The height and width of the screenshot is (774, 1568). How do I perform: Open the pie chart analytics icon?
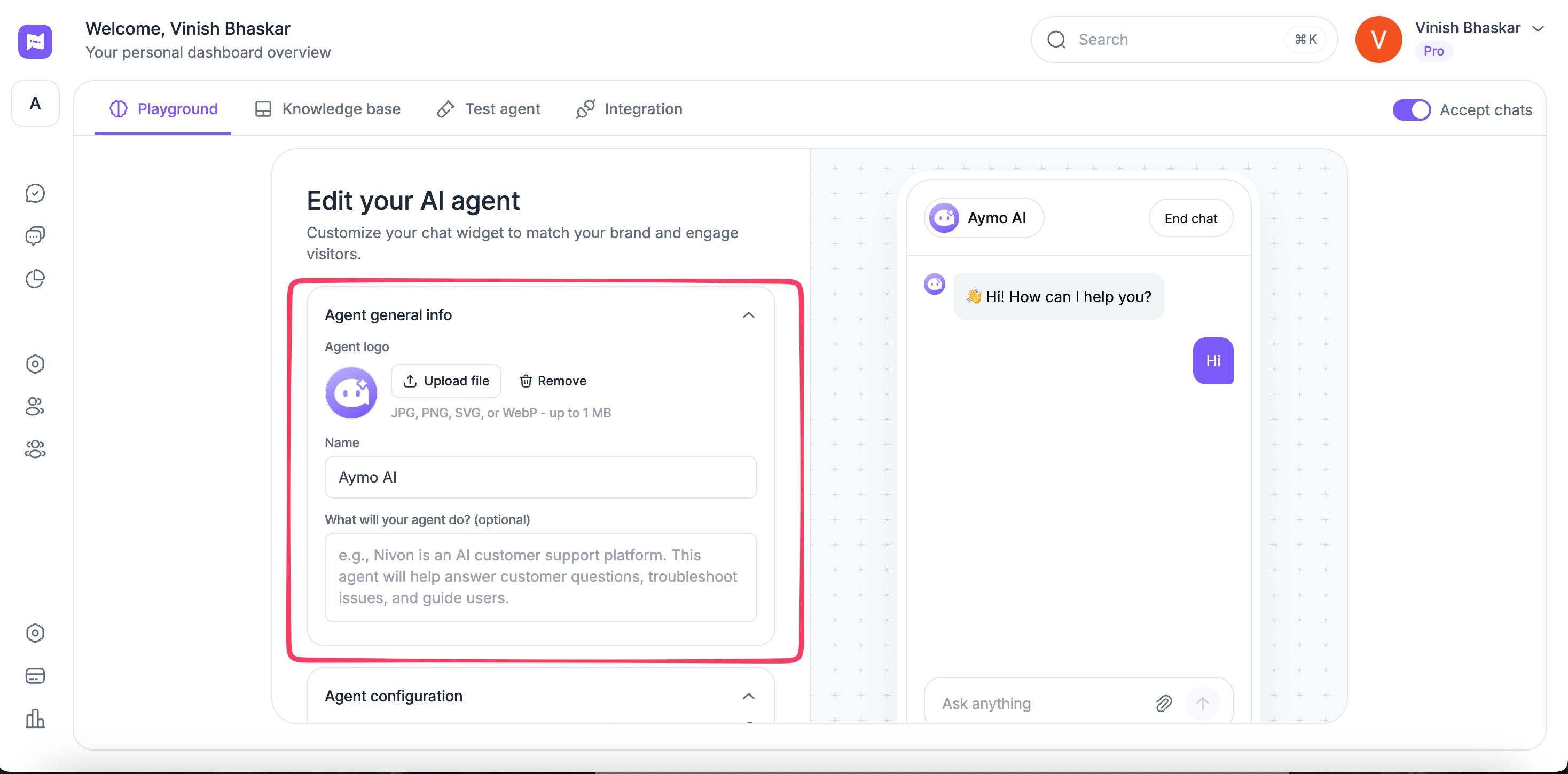(x=35, y=279)
